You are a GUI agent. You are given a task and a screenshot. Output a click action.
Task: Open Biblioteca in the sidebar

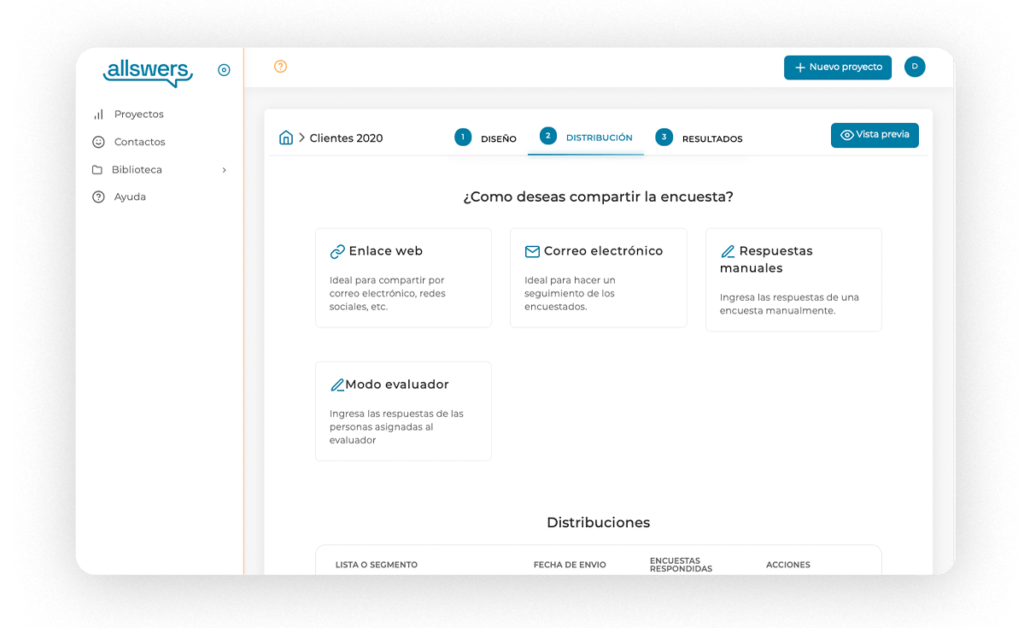136,170
